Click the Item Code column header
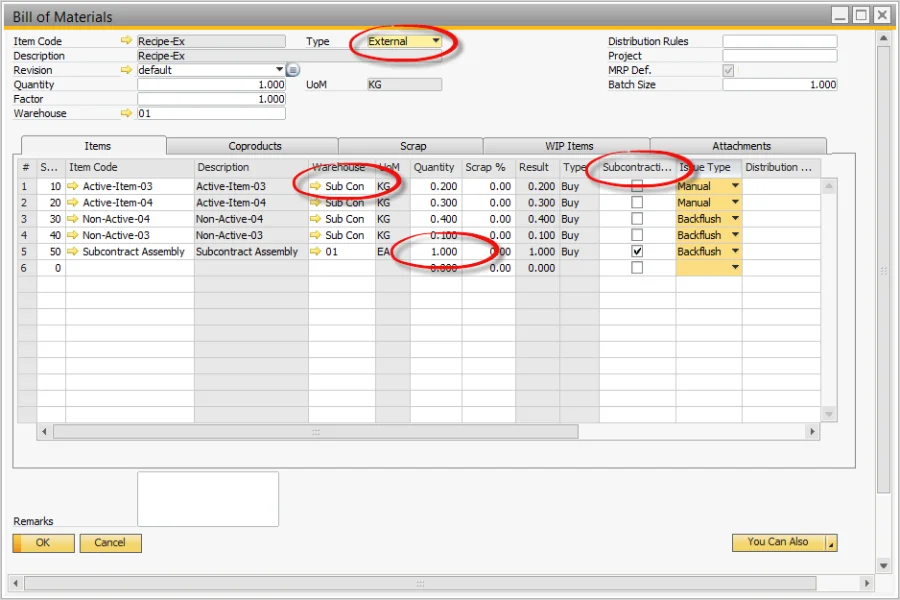Image resolution: width=900 pixels, height=600 pixels. pyautogui.click(x=130, y=167)
